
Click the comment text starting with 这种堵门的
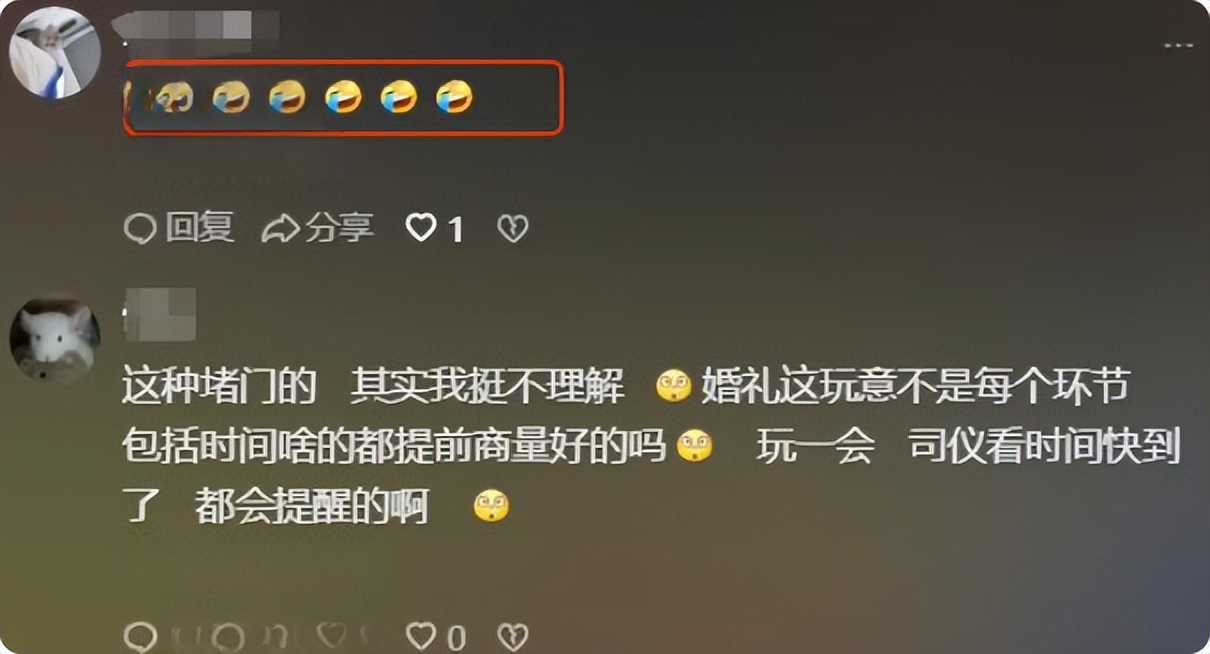(x=651, y=446)
